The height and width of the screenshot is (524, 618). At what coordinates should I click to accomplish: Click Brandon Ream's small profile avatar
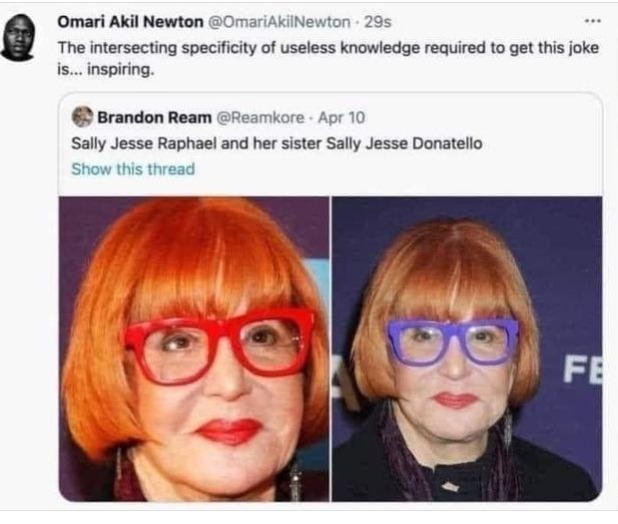[x=83, y=118]
